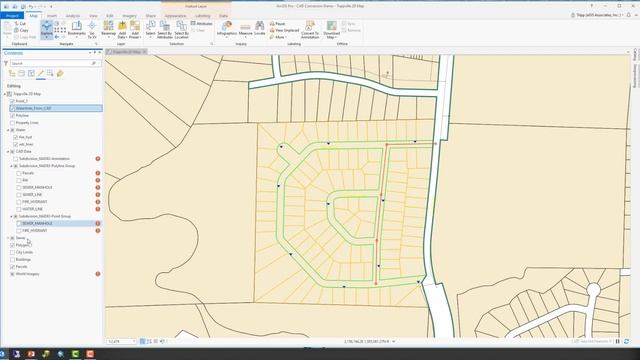Open the Appearance contextual tab
This screenshot has height=360, width=640.
coord(176,16)
